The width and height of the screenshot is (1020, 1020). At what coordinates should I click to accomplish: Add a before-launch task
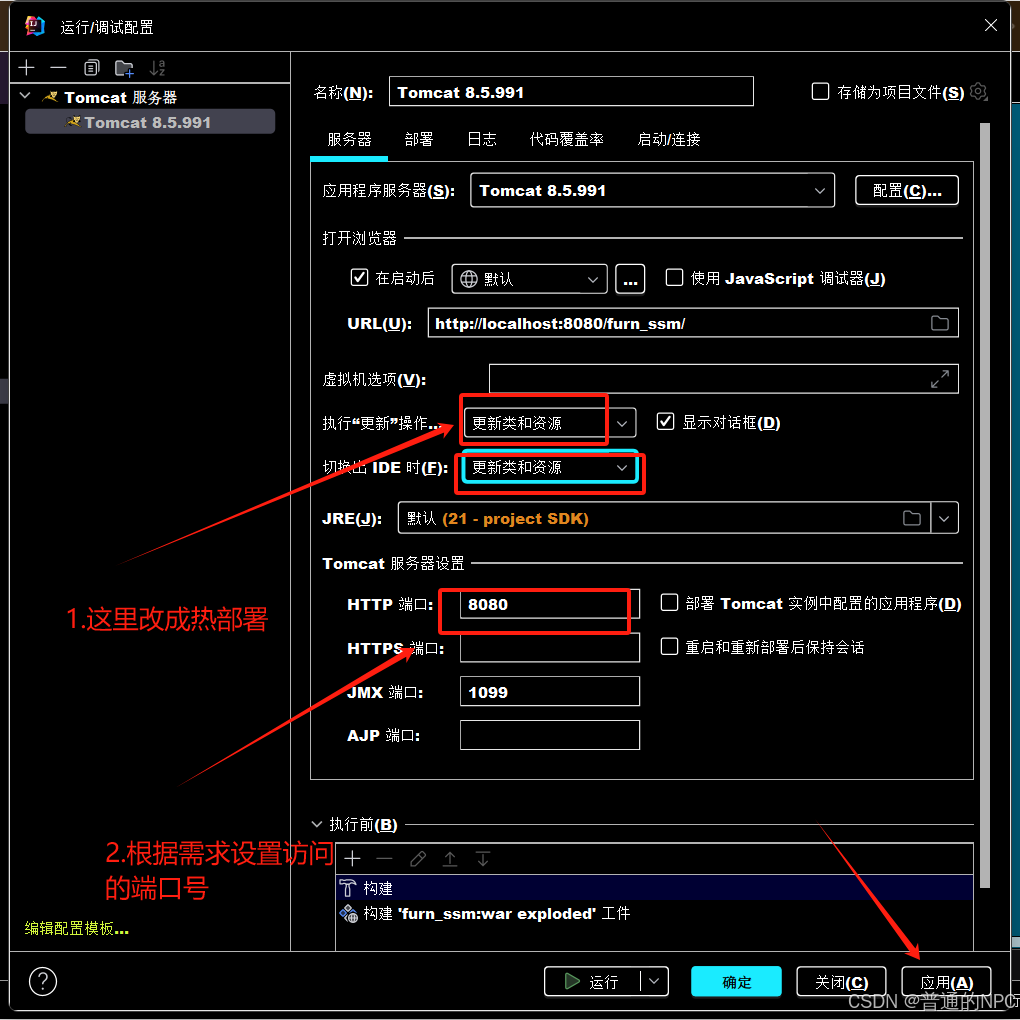(x=353, y=859)
